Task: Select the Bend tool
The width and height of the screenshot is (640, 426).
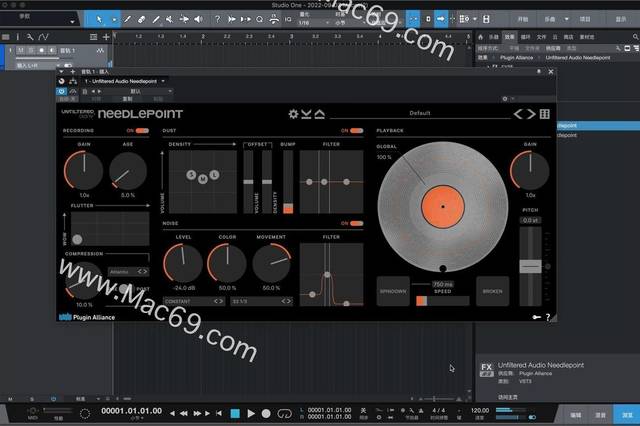Action: pos(184,19)
